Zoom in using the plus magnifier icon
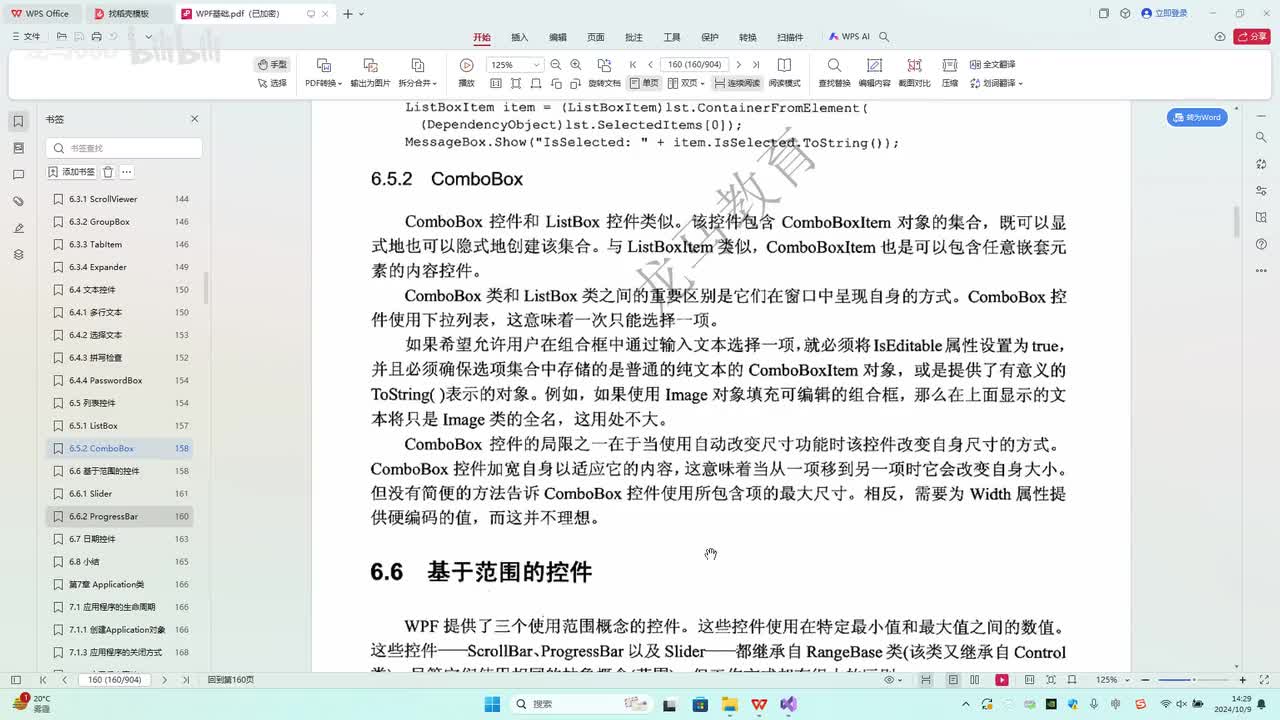This screenshot has height=720, width=1280. 575,64
